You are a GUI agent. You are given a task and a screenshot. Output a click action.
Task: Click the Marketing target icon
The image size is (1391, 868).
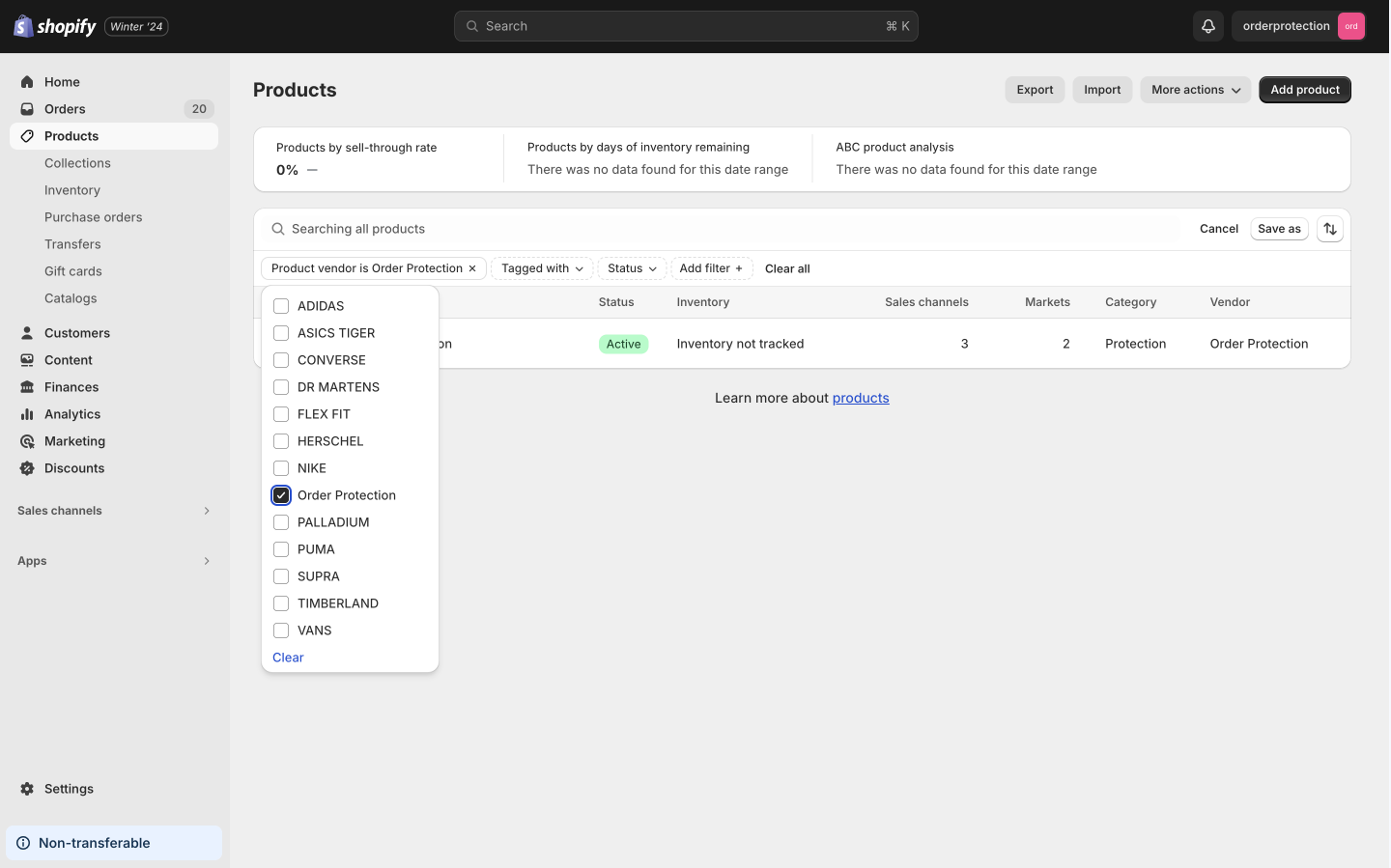pos(27,441)
